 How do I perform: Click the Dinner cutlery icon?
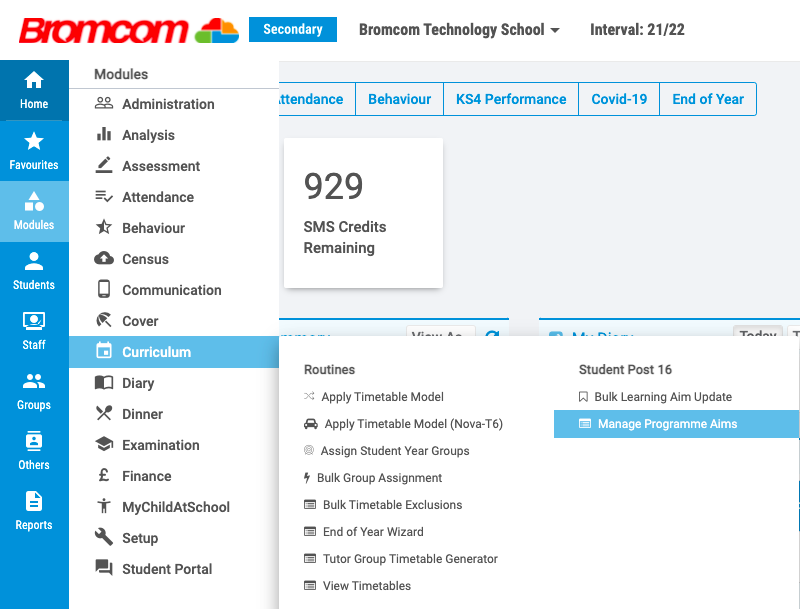[x=104, y=413]
